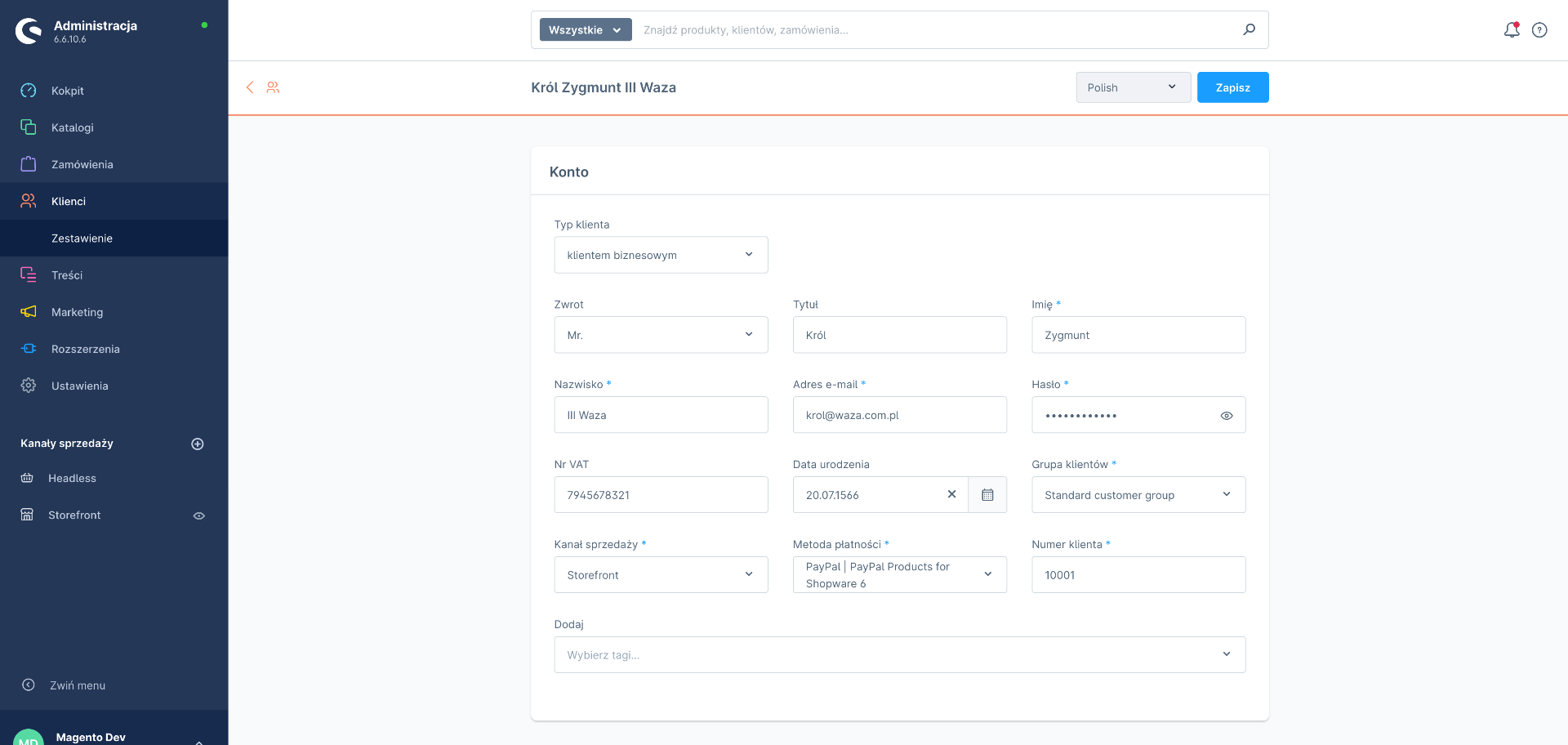Image resolution: width=1568 pixels, height=745 pixels.
Task: Click the customers icon beside back arrow
Action: click(273, 87)
